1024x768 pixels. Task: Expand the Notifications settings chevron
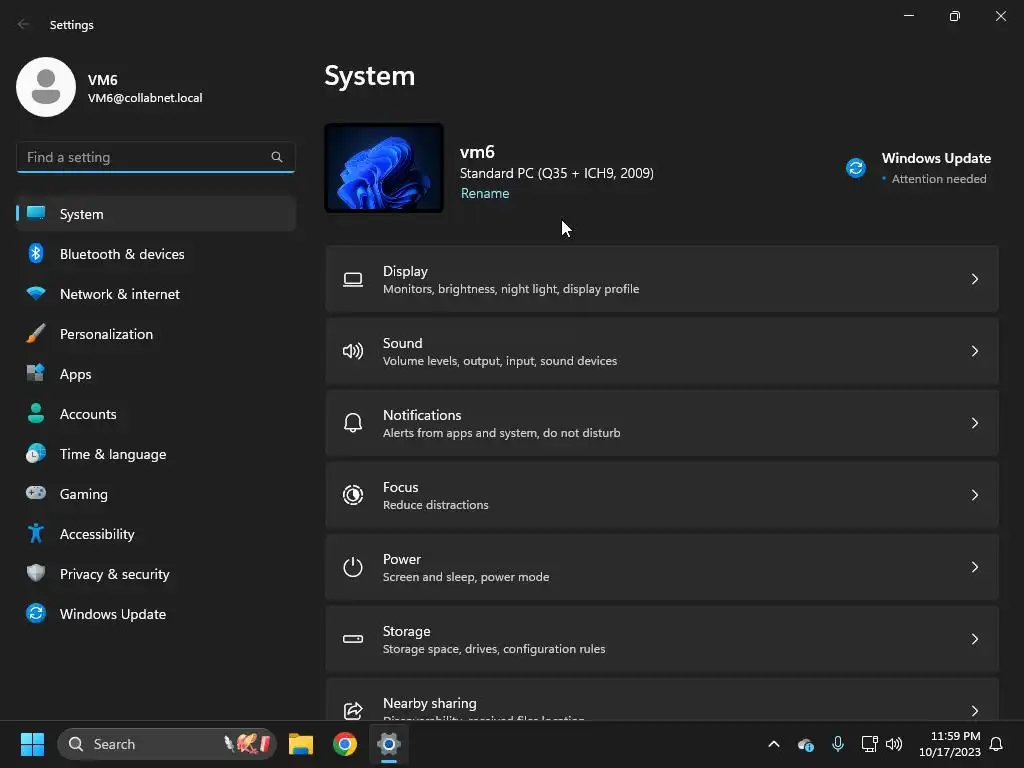[974, 423]
